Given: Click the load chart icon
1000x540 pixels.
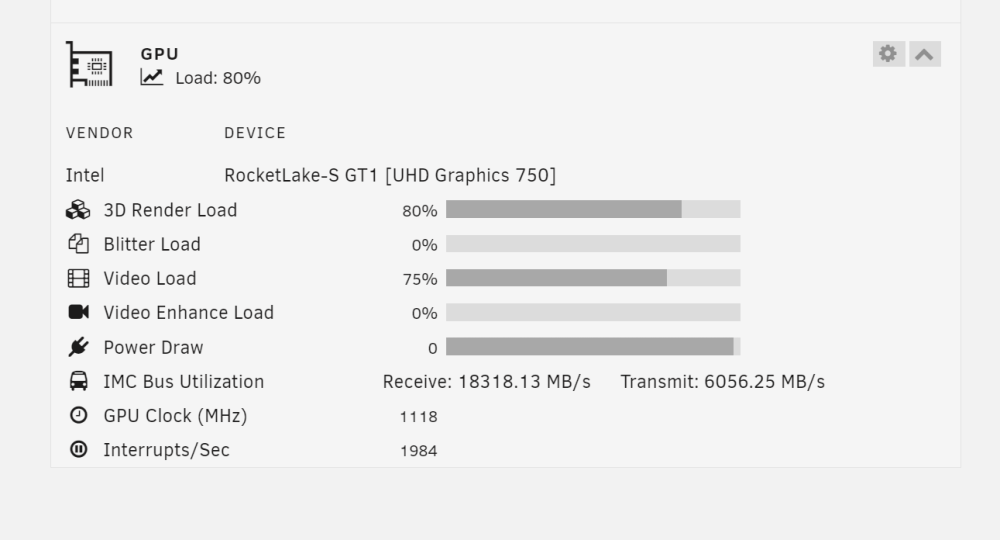Looking at the screenshot, I should coord(152,77).
